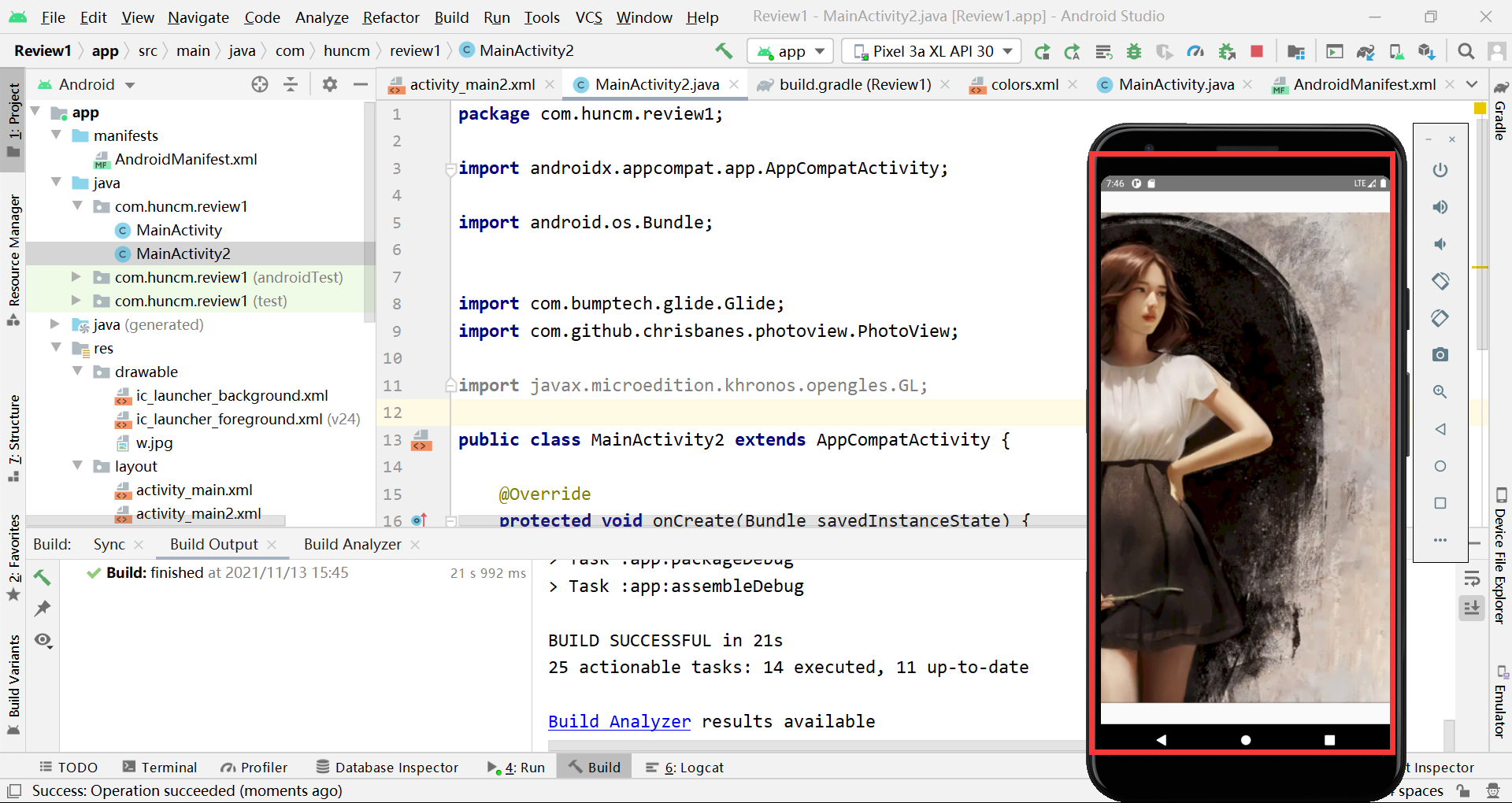Click the Run app rerun icon
This screenshot has width=1512, height=803.
coord(1042,52)
